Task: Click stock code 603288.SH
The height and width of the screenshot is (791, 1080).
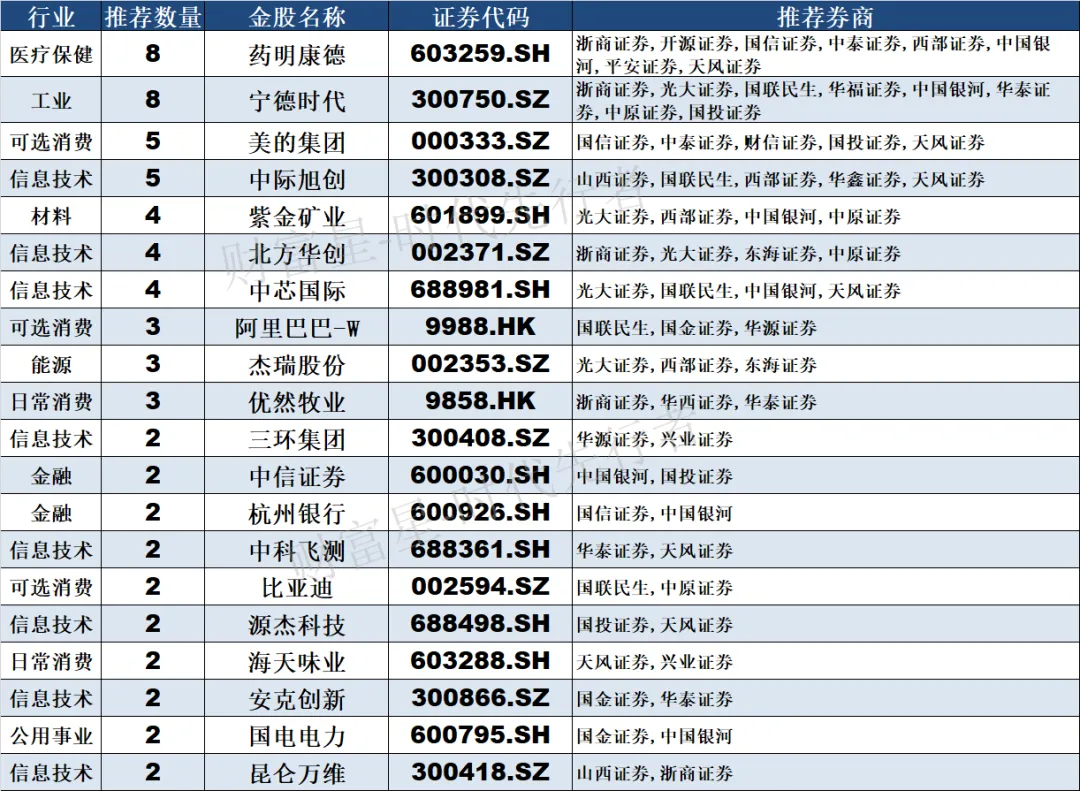Action: (480, 663)
